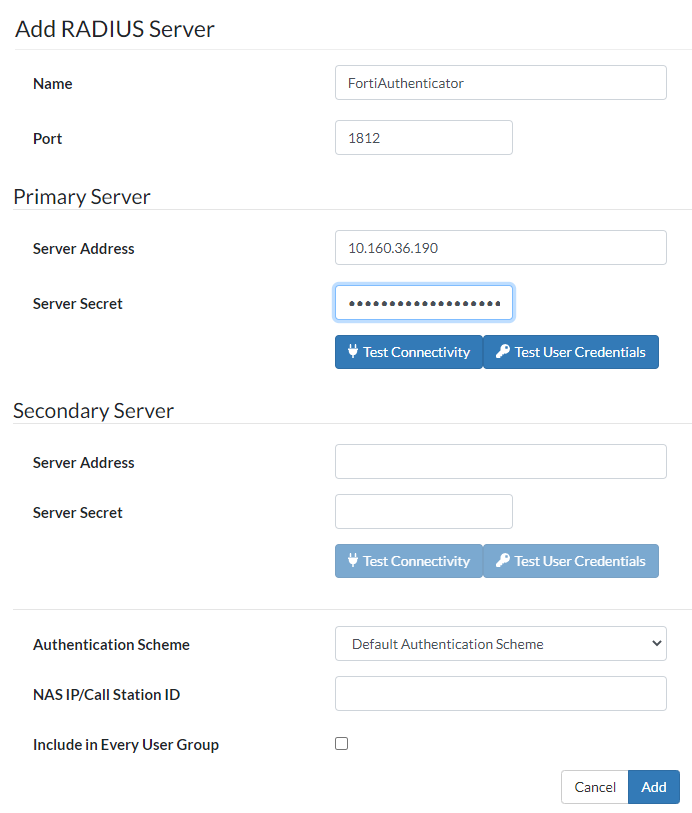Click the Add button
This screenshot has height=813, width=692.
tap(653, 787)
